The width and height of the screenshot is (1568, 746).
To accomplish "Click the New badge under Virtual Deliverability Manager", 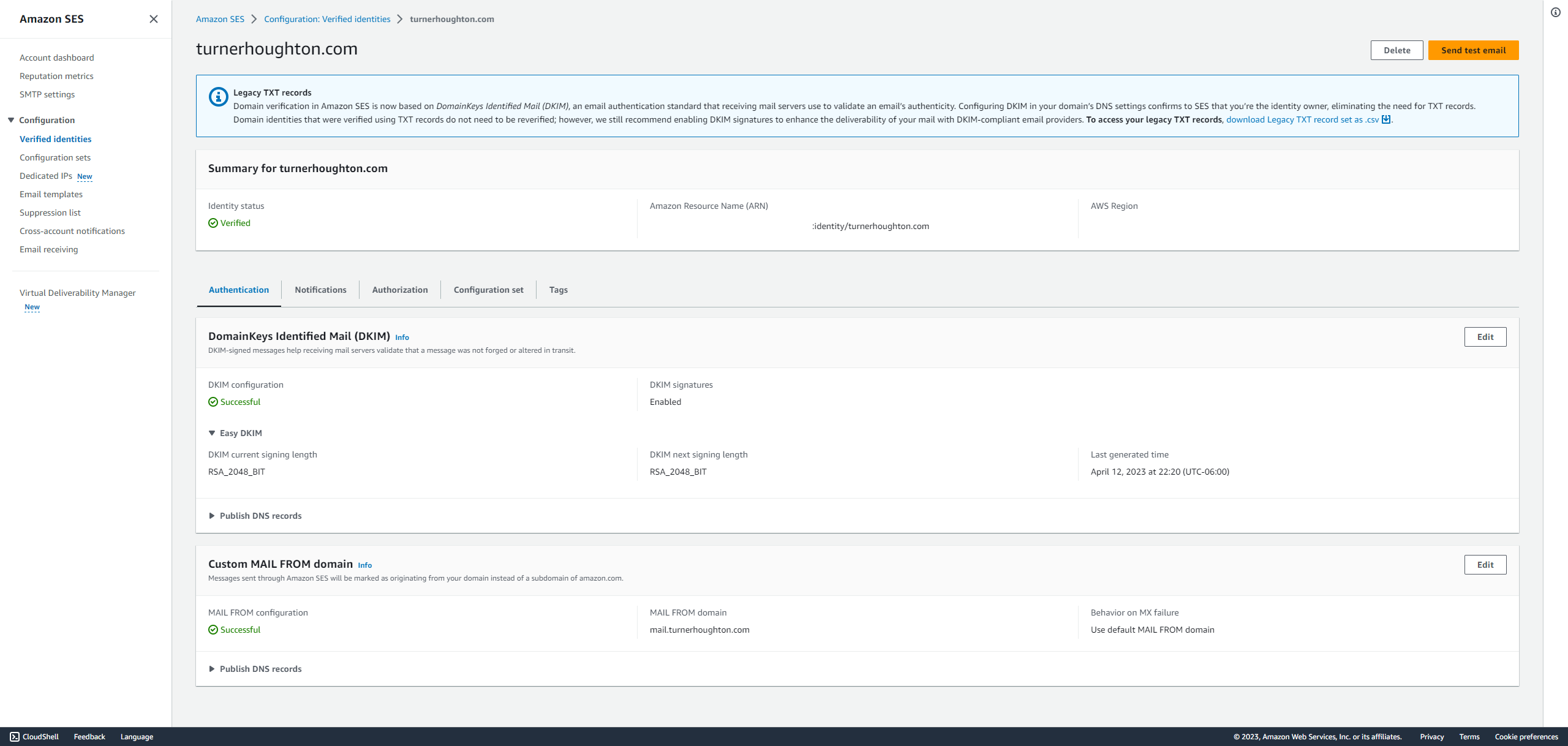I will click(32, 307).
